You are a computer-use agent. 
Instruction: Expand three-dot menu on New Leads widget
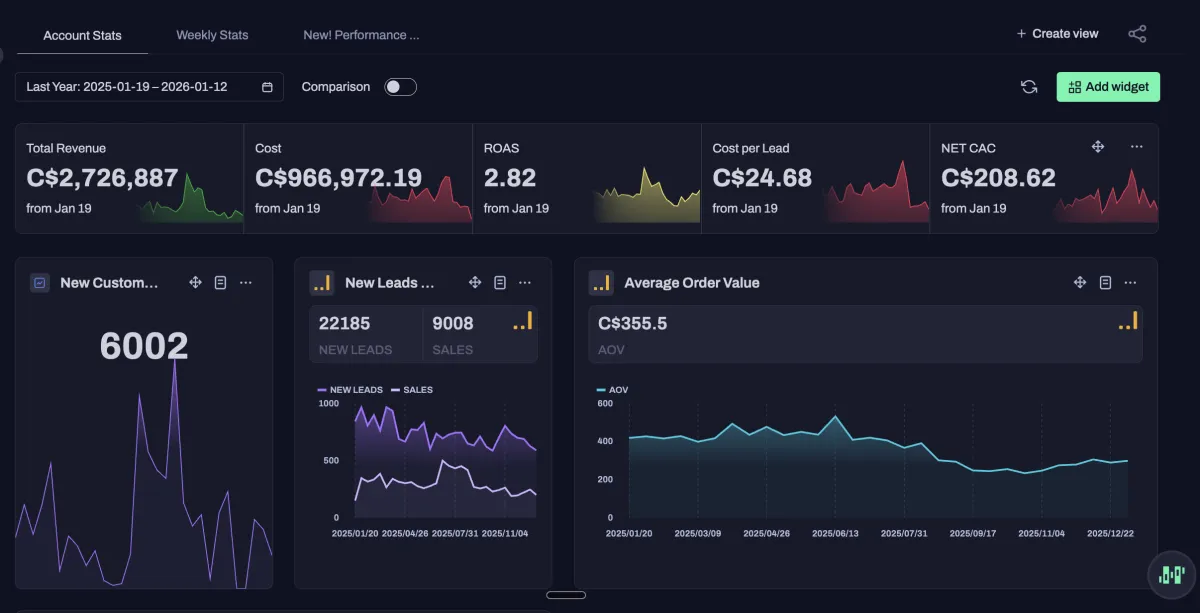click(525, 283)
